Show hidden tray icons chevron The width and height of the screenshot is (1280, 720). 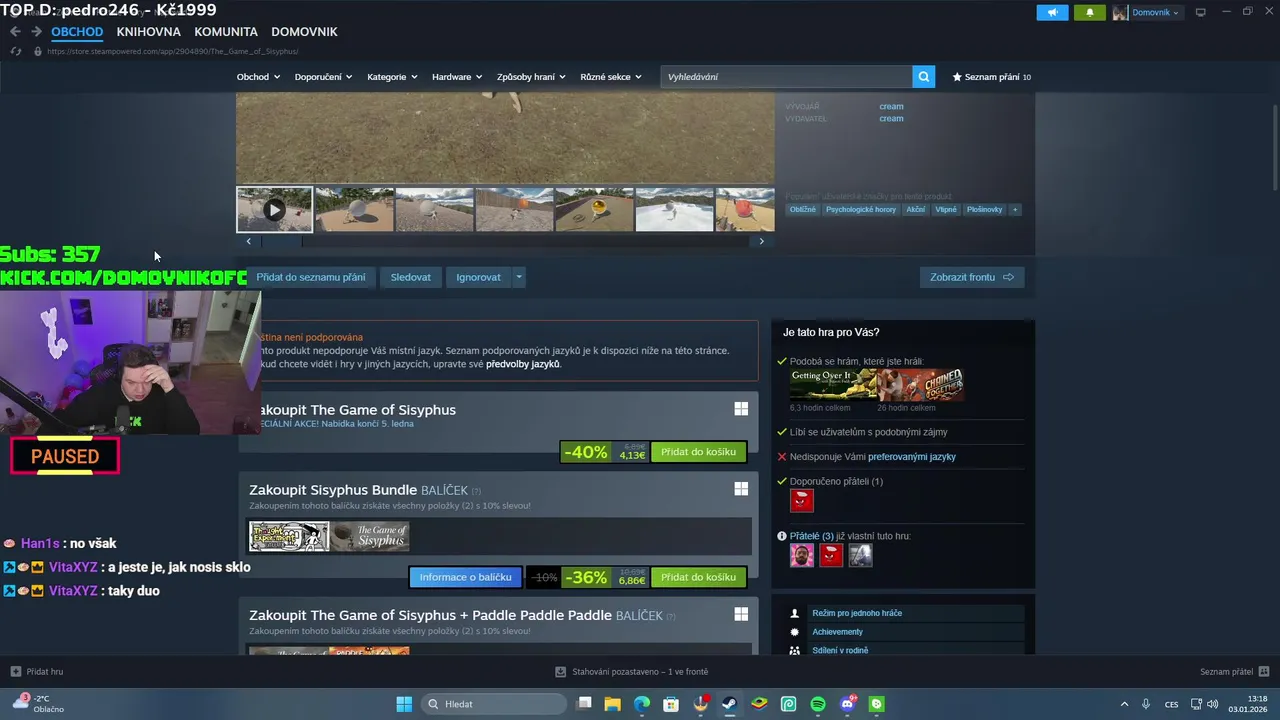1124,704
